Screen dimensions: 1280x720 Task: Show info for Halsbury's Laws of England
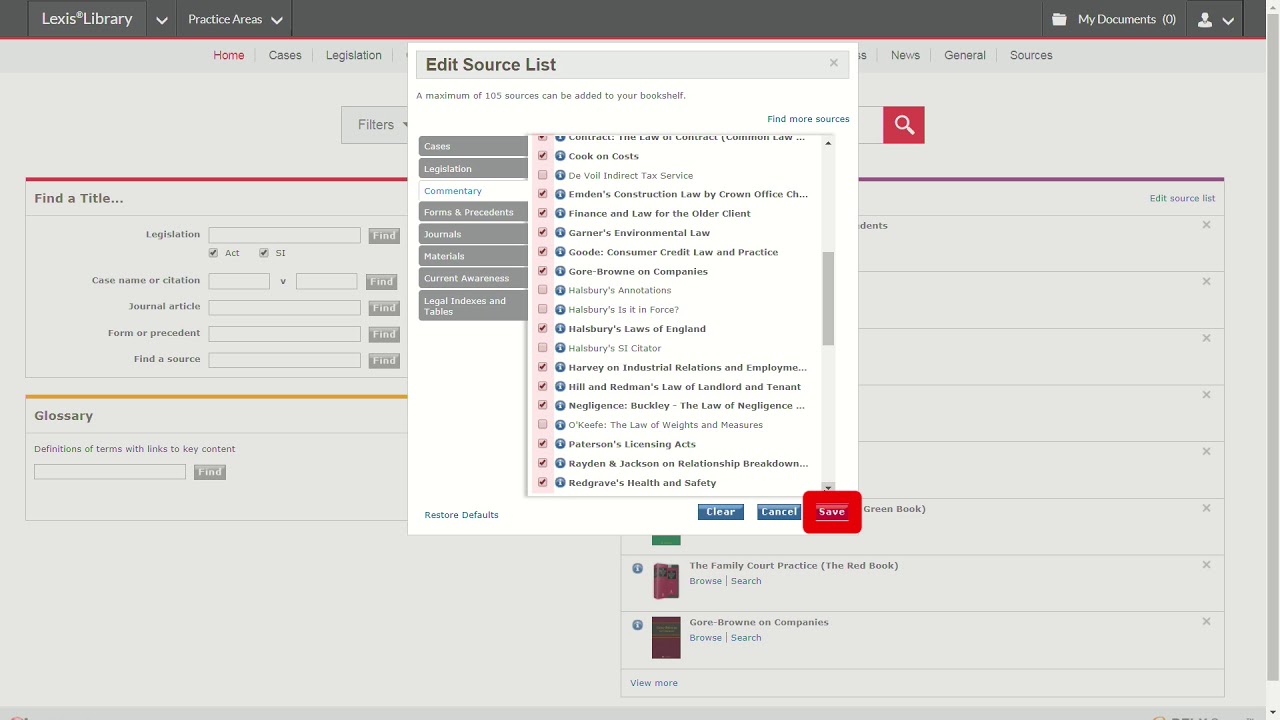(560, 329)
